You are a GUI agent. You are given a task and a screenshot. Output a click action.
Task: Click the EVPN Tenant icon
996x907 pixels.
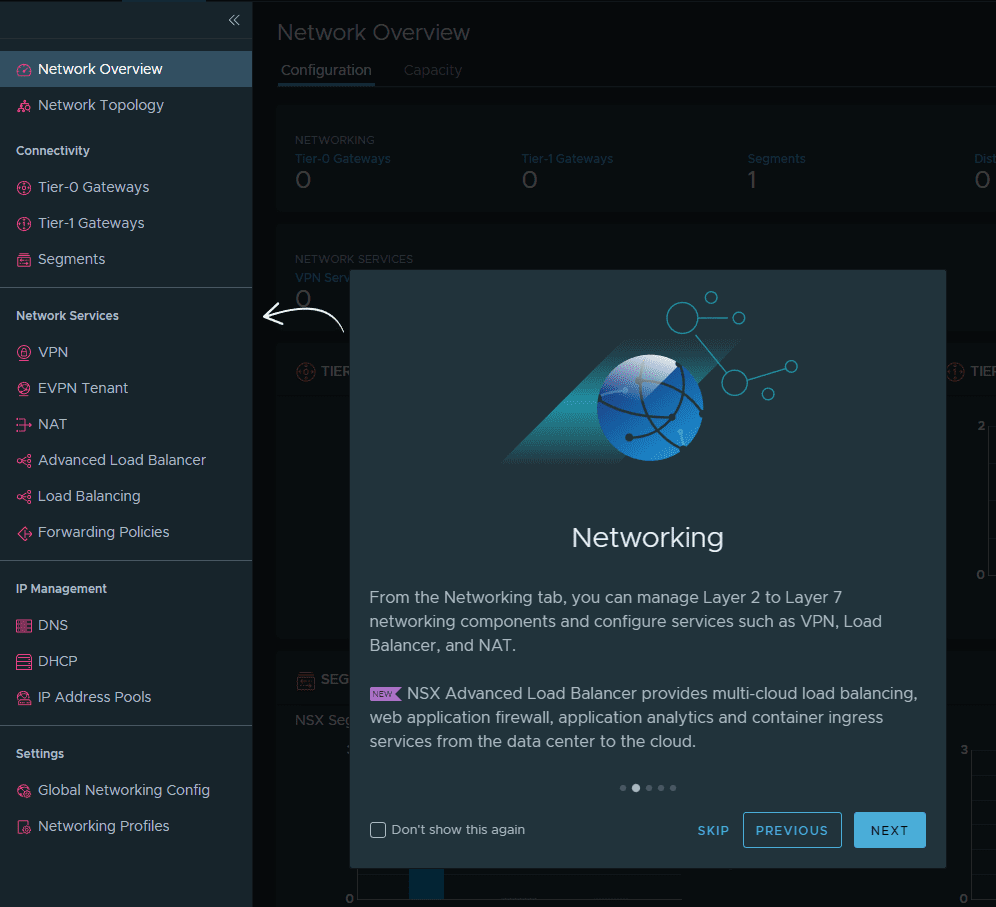click(x=24, y=389)
